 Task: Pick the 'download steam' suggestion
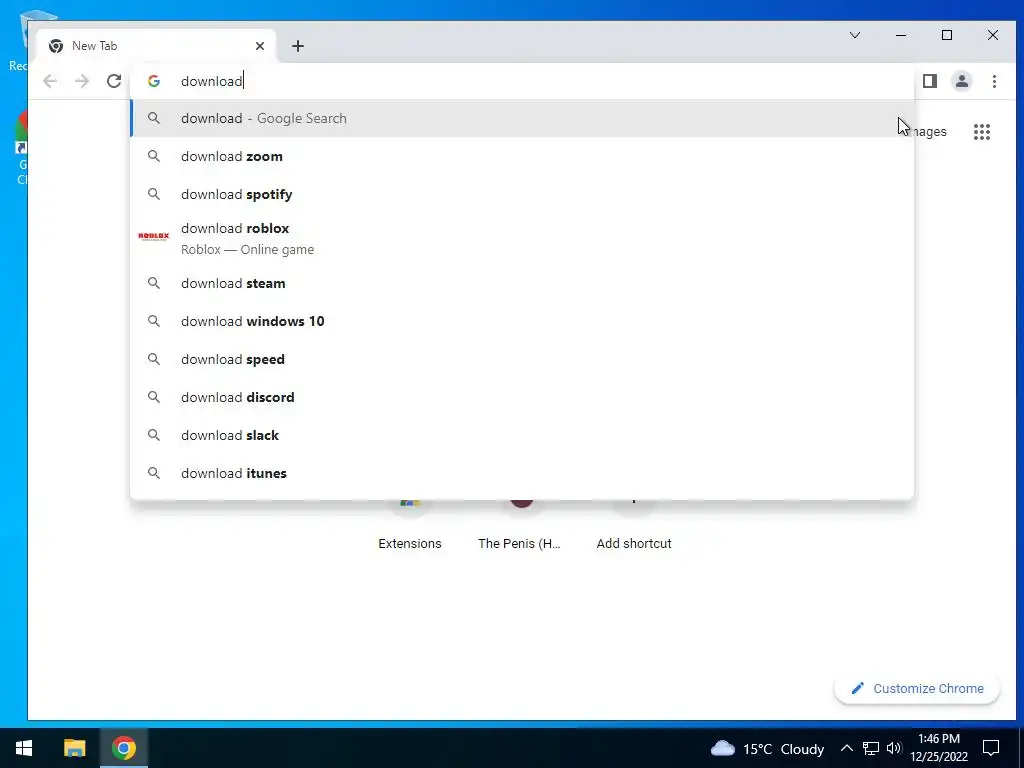pyautogui.click(x=522, y=283)
